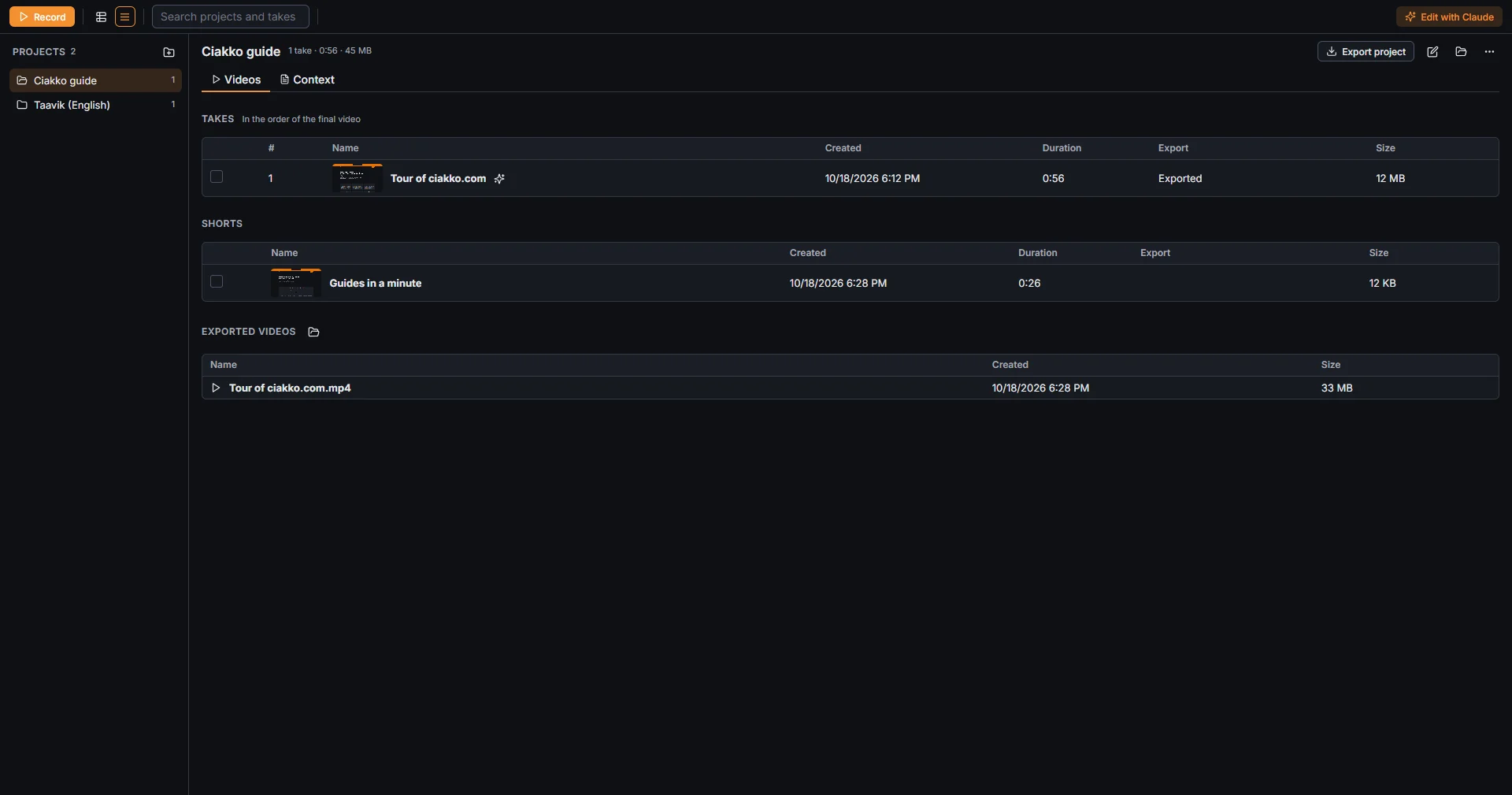1512x795 pixels.
Task: Focus the Search projects and takes field
Action: click(x=231, y=17)
